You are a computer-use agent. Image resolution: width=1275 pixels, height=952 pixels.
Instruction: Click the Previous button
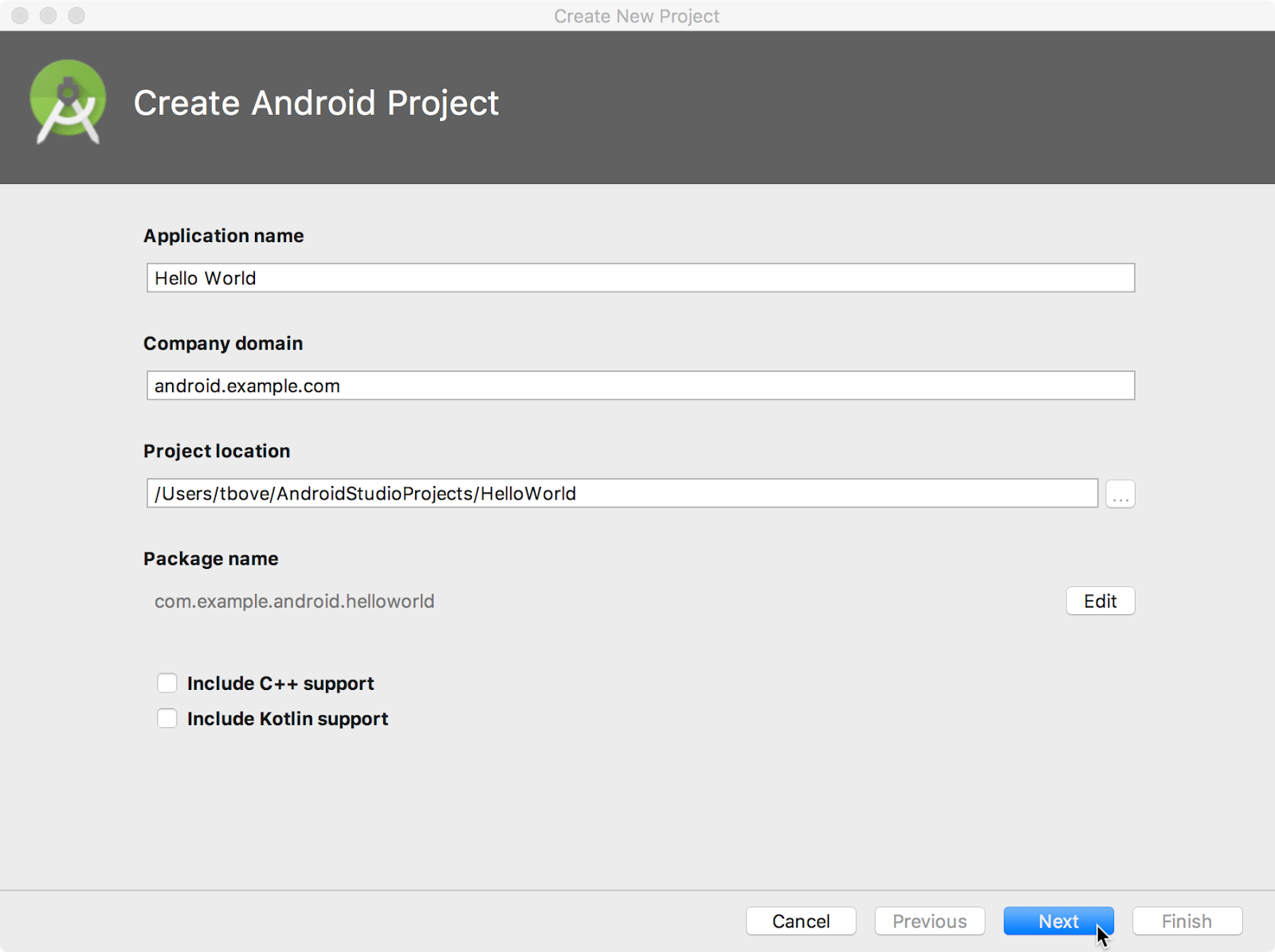pyautogui.click(x=929, y=921)
